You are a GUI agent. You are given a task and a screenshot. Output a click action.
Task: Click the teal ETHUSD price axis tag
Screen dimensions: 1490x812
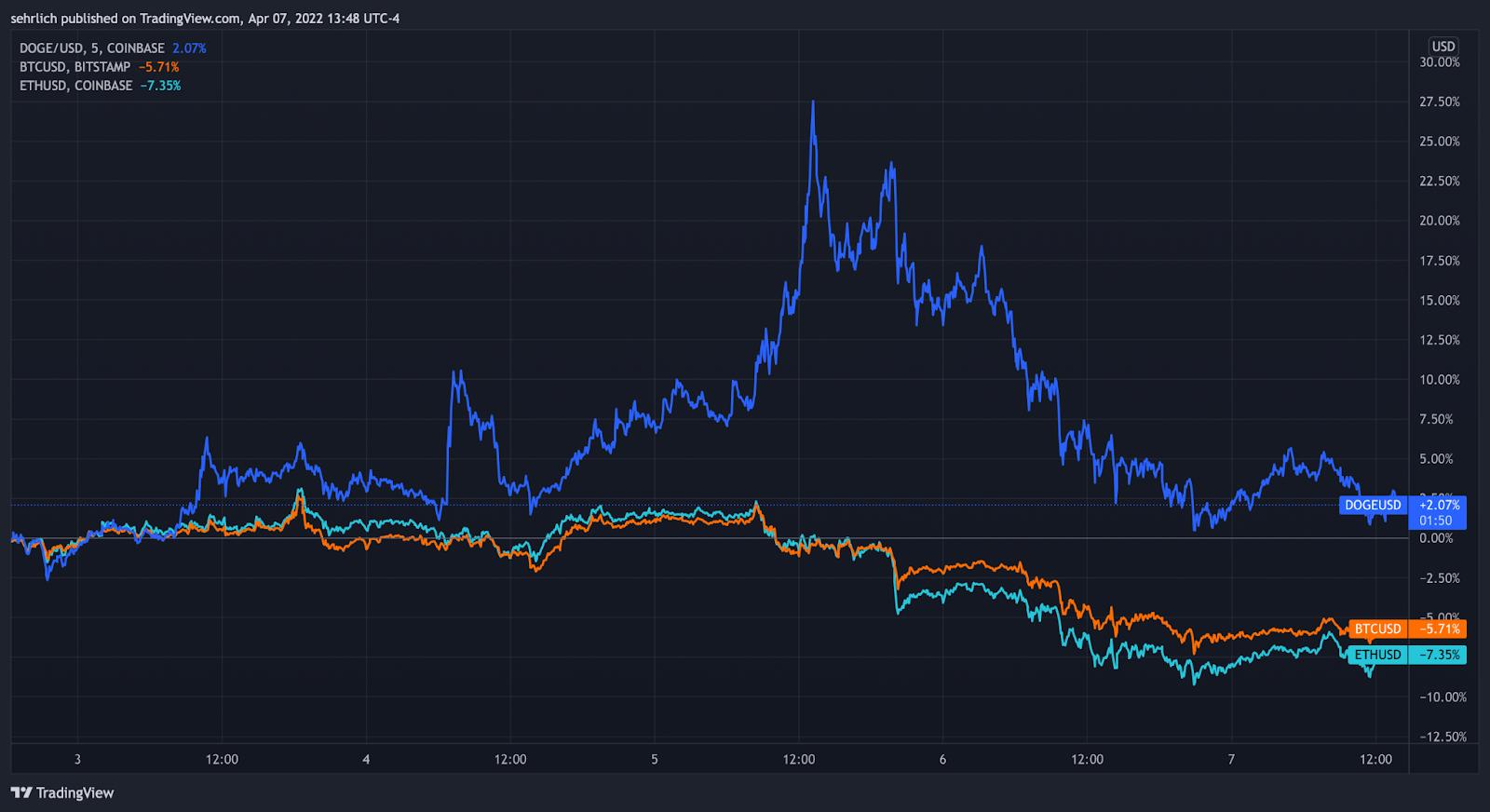click(x=1377, y=655)
